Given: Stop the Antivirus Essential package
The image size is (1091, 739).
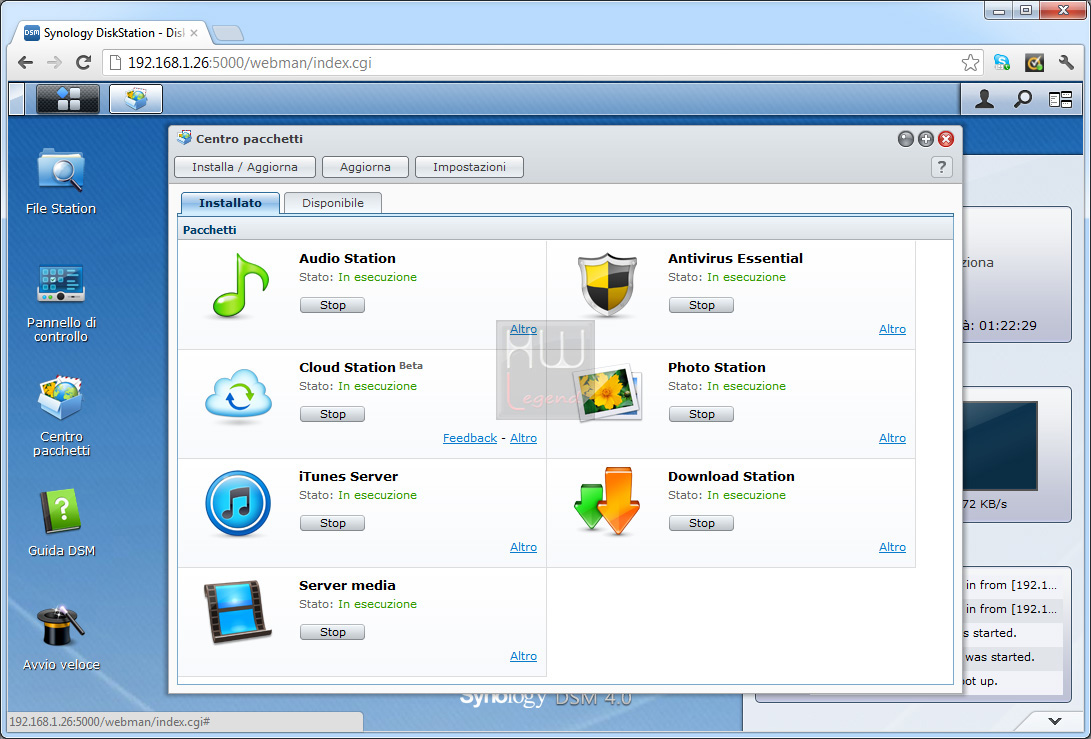Looking at the screenshot, I should click(x=701, y=305).
